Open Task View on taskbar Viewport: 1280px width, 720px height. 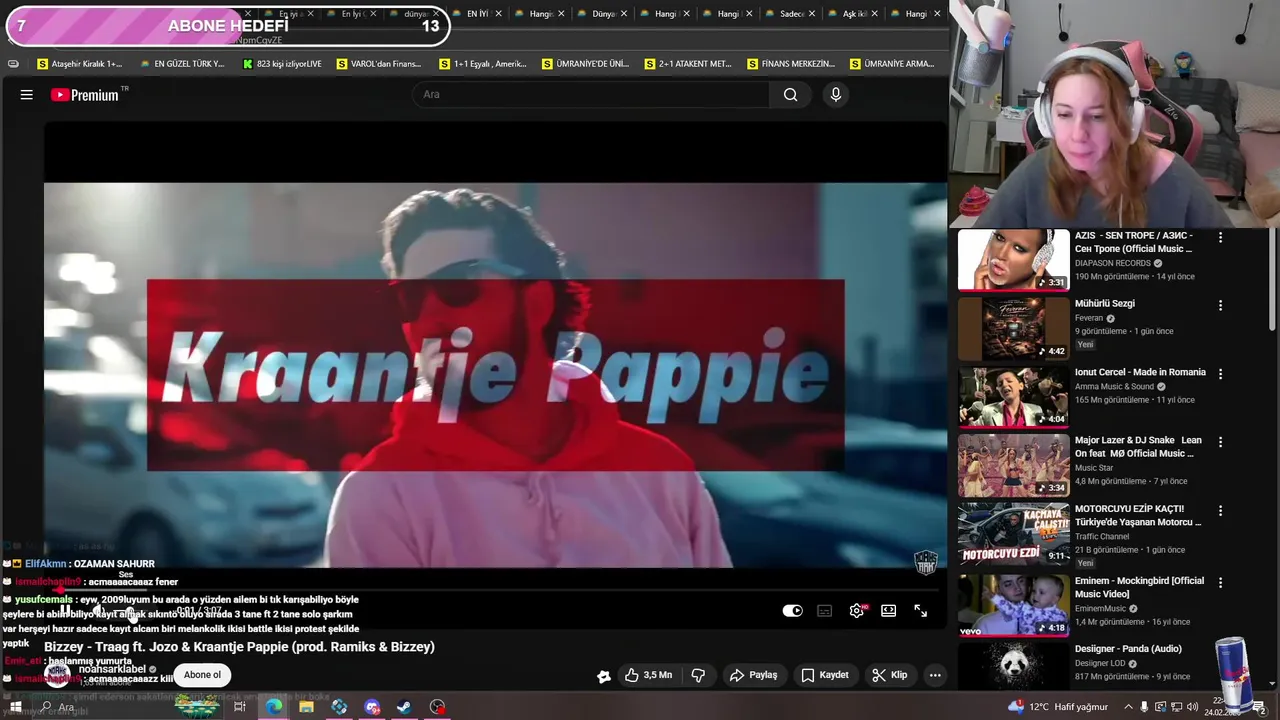240,707
